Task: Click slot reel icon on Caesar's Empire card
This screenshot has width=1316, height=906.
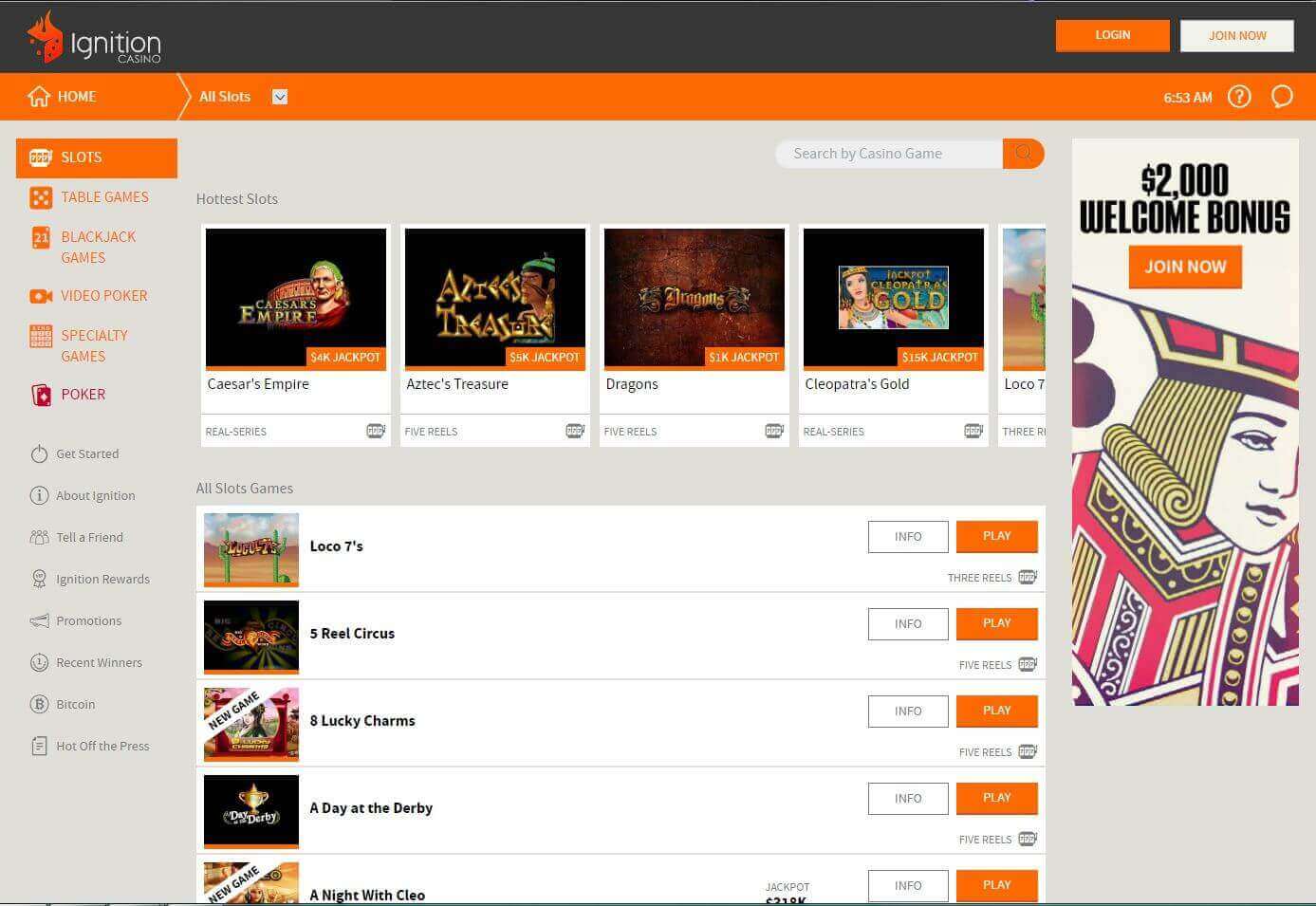Action: 376,431
